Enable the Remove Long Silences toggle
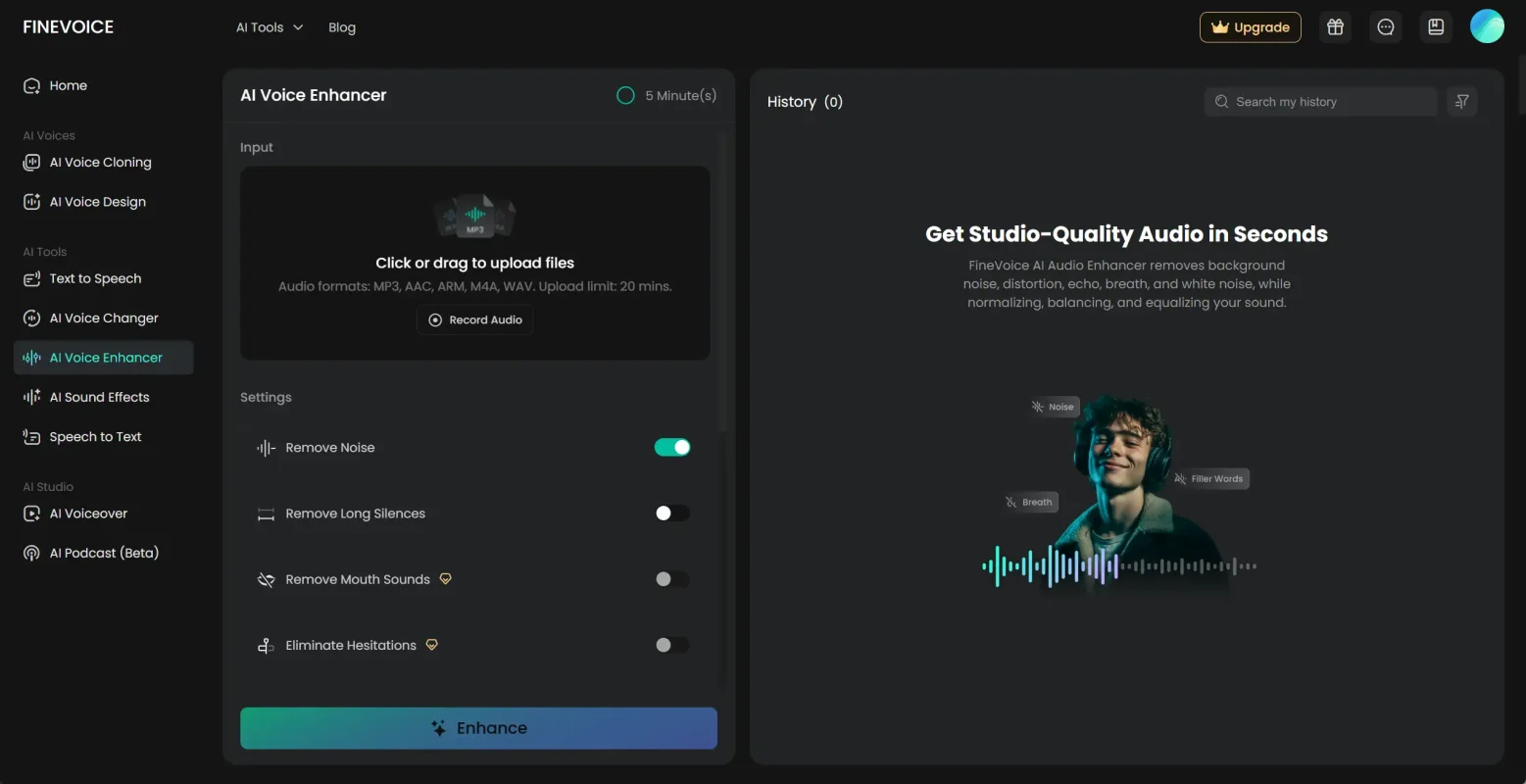 point(672,514)
